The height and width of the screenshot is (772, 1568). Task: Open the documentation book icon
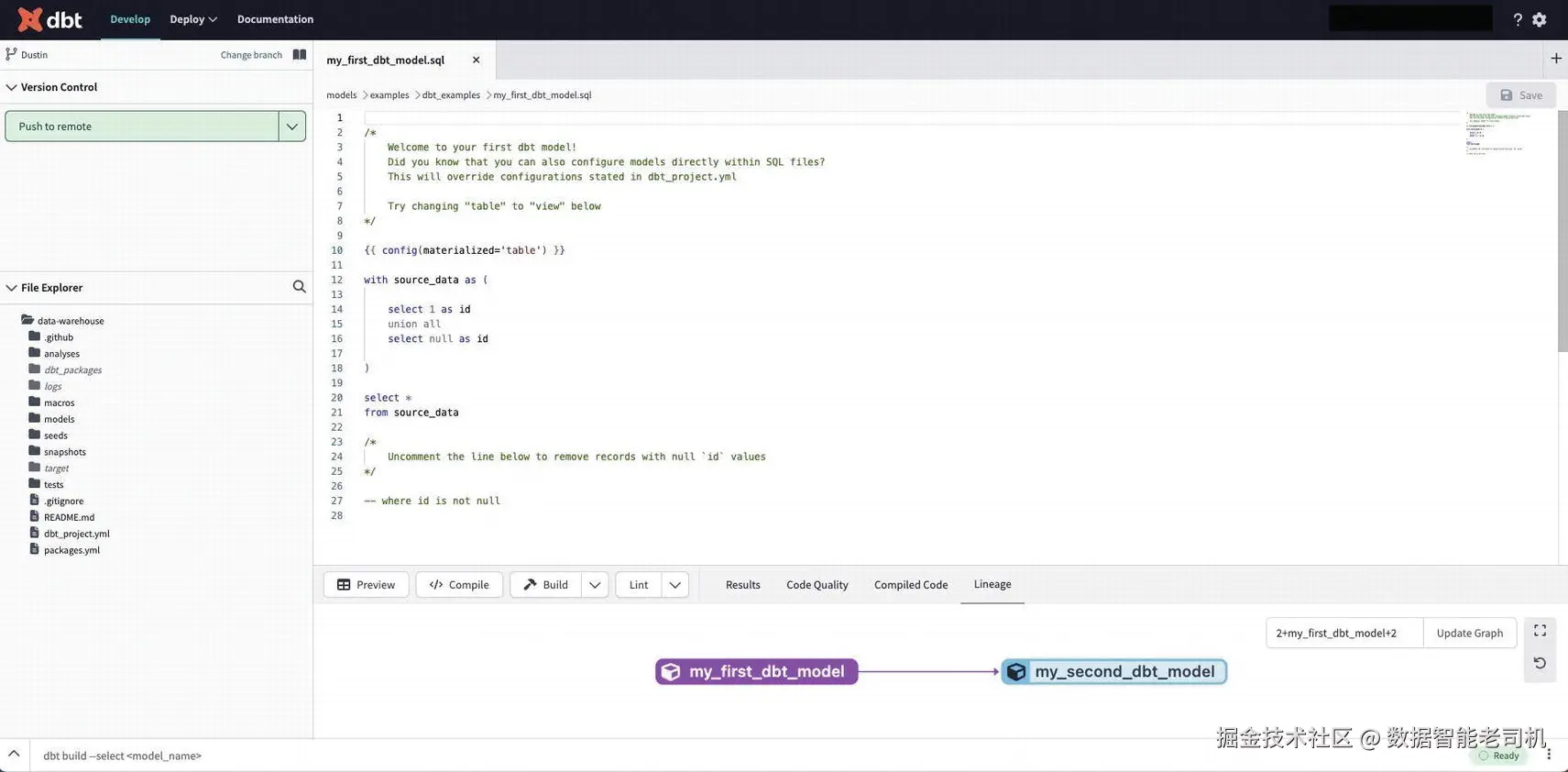pos(300,55)
